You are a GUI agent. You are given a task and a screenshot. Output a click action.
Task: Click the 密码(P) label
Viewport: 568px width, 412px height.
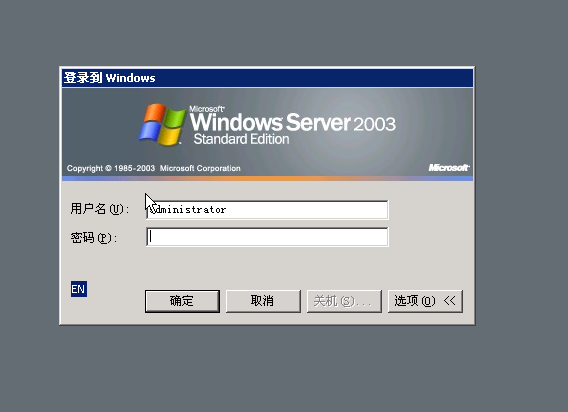click(94, 238)
